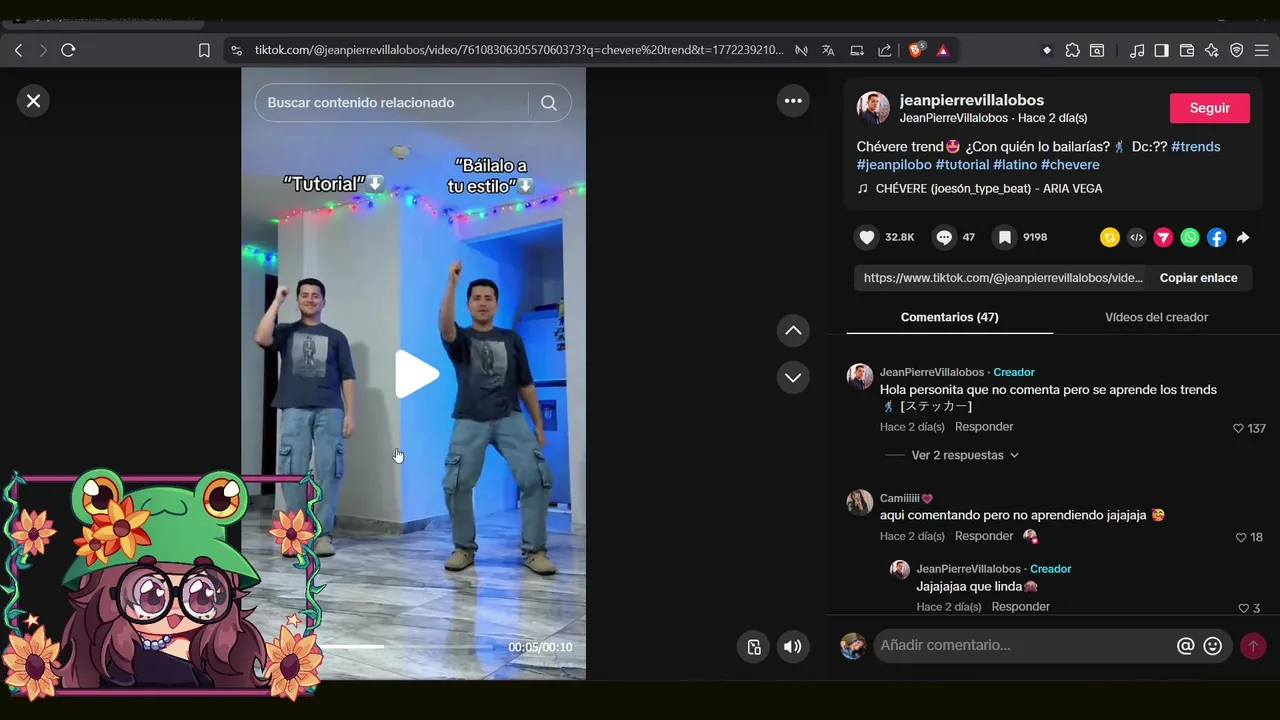Open the three-dots more options menu
The image size is (1280, 720).
click(793, 101)
